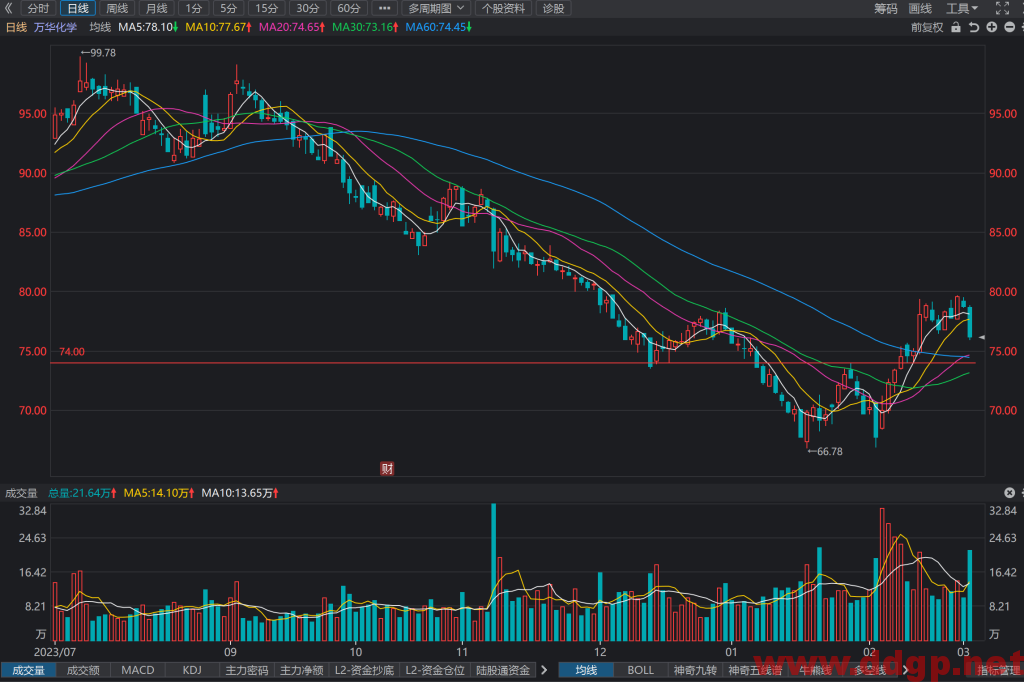Click the 成交量 panel title label
1024x682 pixels.
(22, 493)
